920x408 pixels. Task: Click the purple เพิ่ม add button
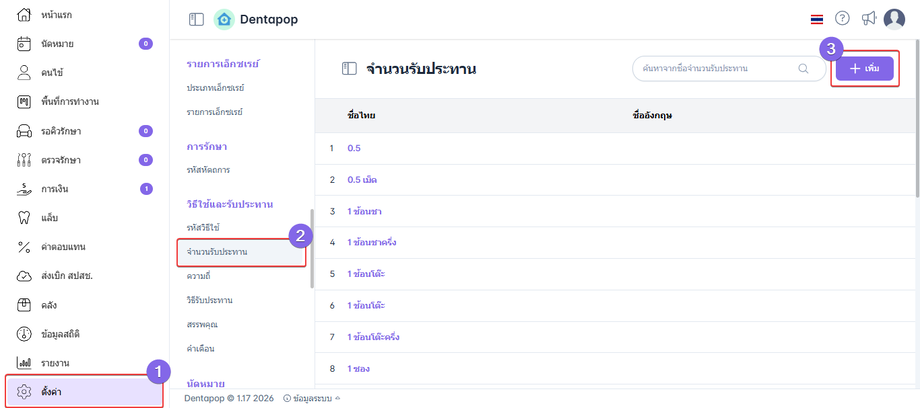[x=864, y=68]
